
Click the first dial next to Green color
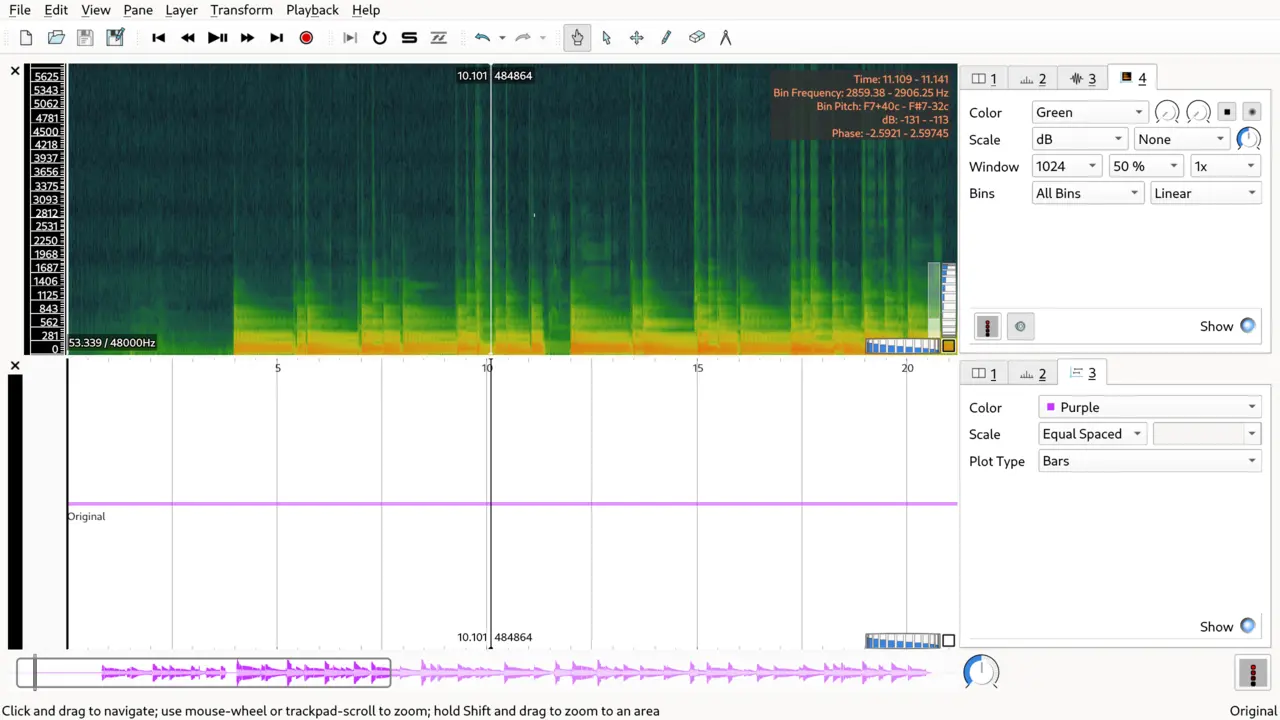point(1167,113)
